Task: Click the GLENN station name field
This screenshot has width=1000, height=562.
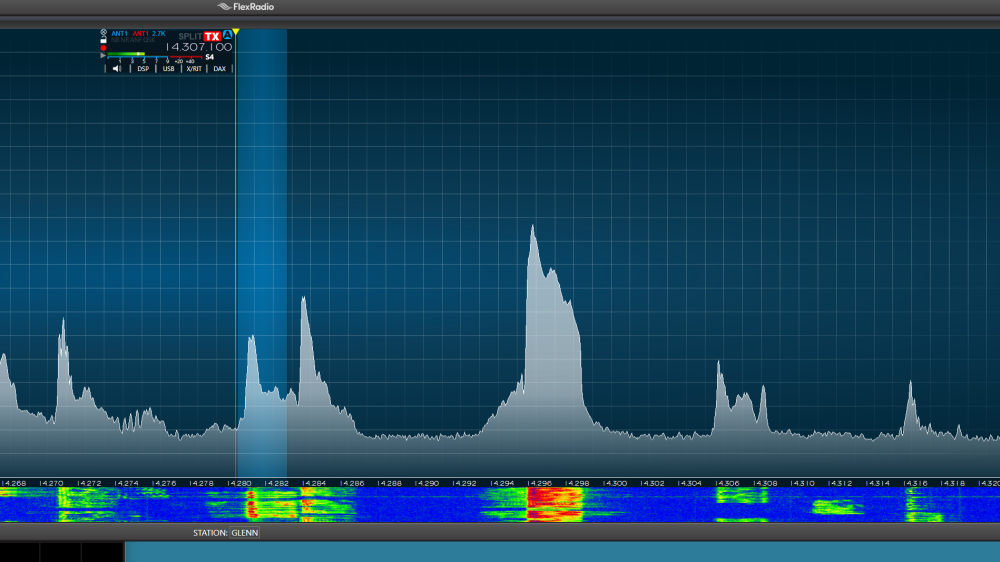Action: (245, 533)
